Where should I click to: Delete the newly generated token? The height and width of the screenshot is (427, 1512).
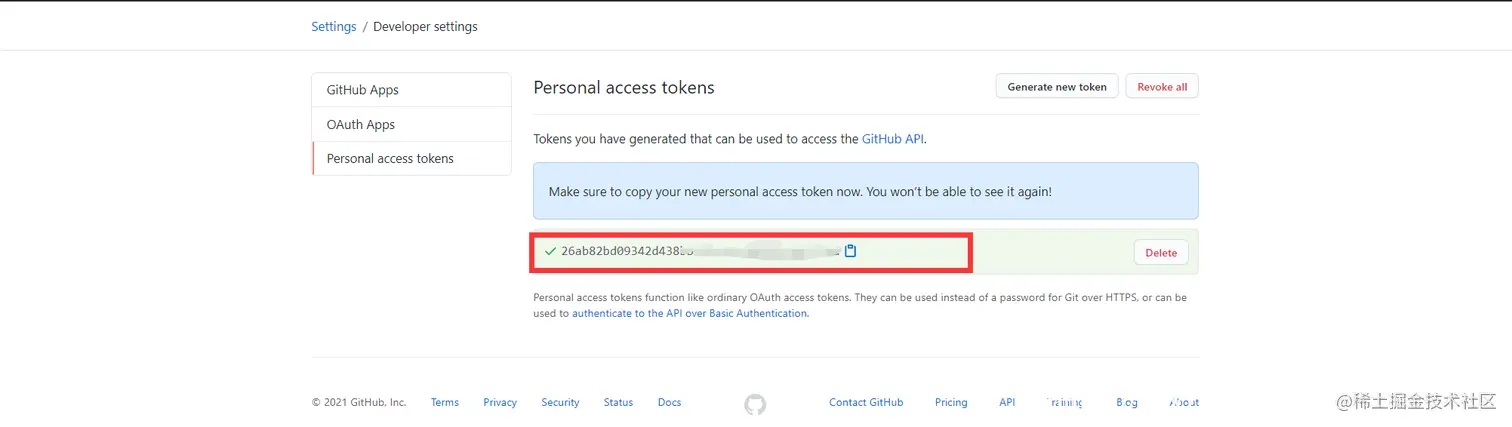click(1161, 253)
